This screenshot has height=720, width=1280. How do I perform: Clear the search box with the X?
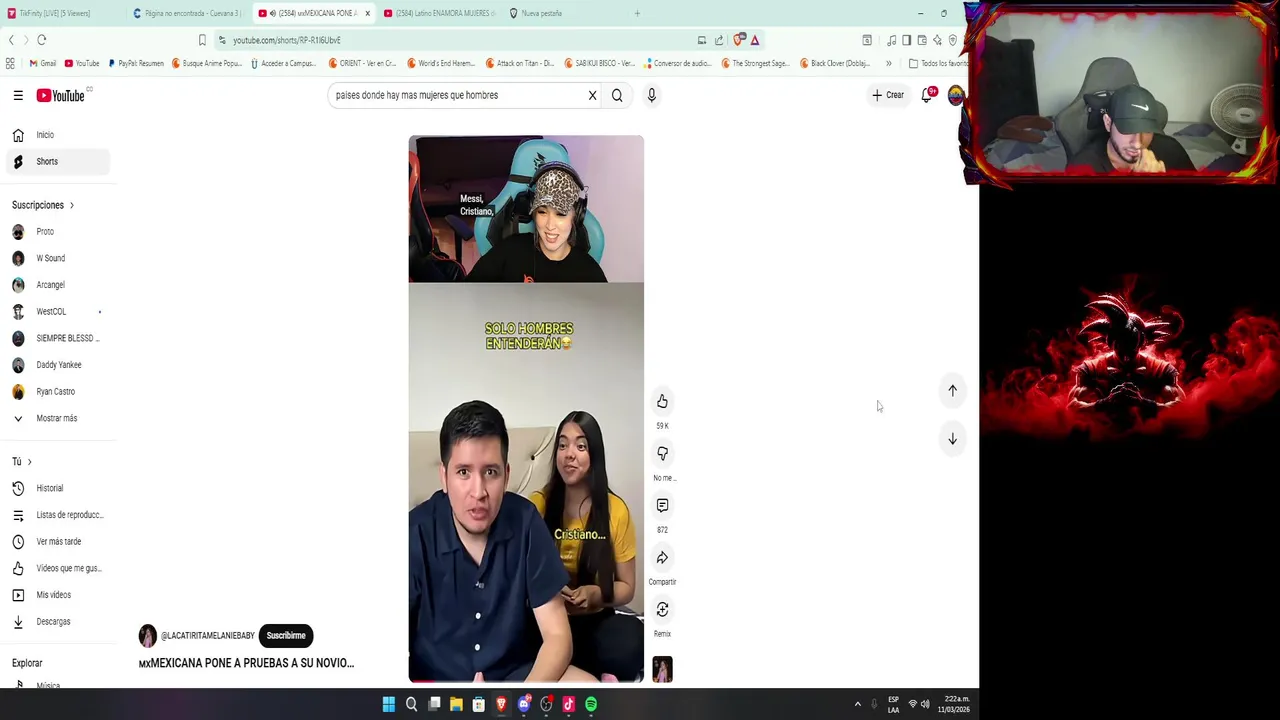(x=592, y=95)
